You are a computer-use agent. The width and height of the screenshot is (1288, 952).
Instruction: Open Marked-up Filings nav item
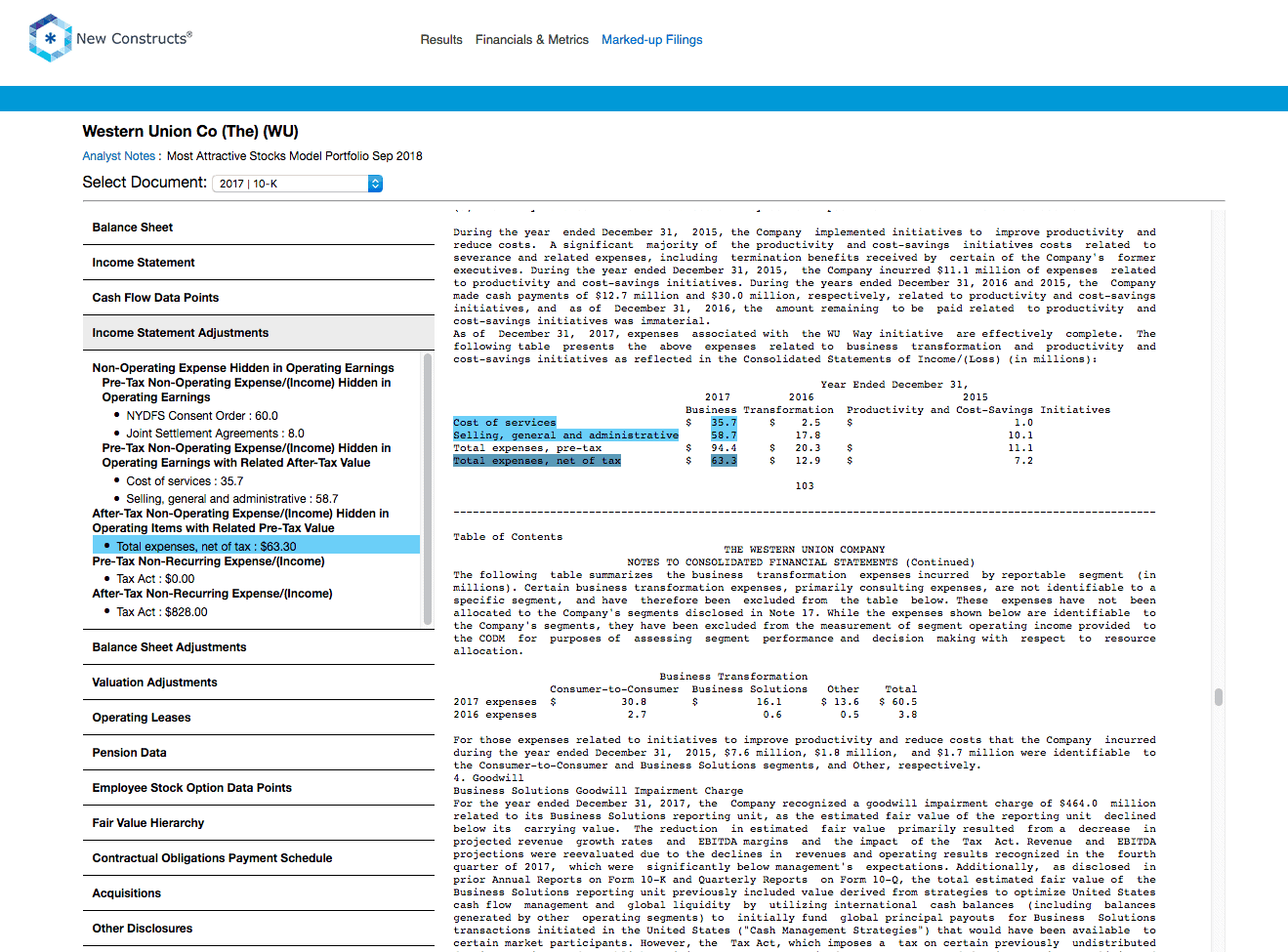[652, 40]
